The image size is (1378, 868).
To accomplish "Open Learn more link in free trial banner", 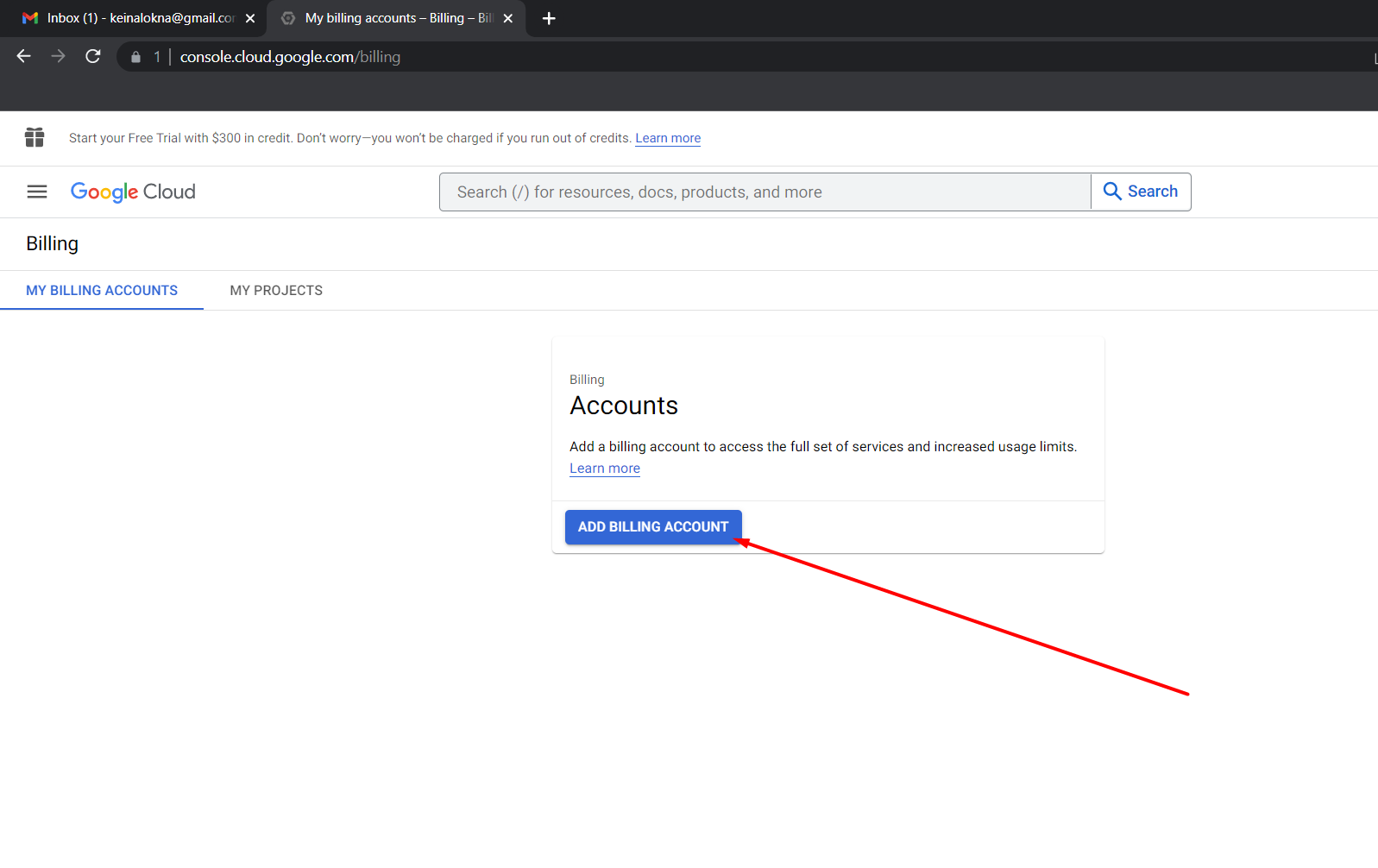I will tap(668, 138).
